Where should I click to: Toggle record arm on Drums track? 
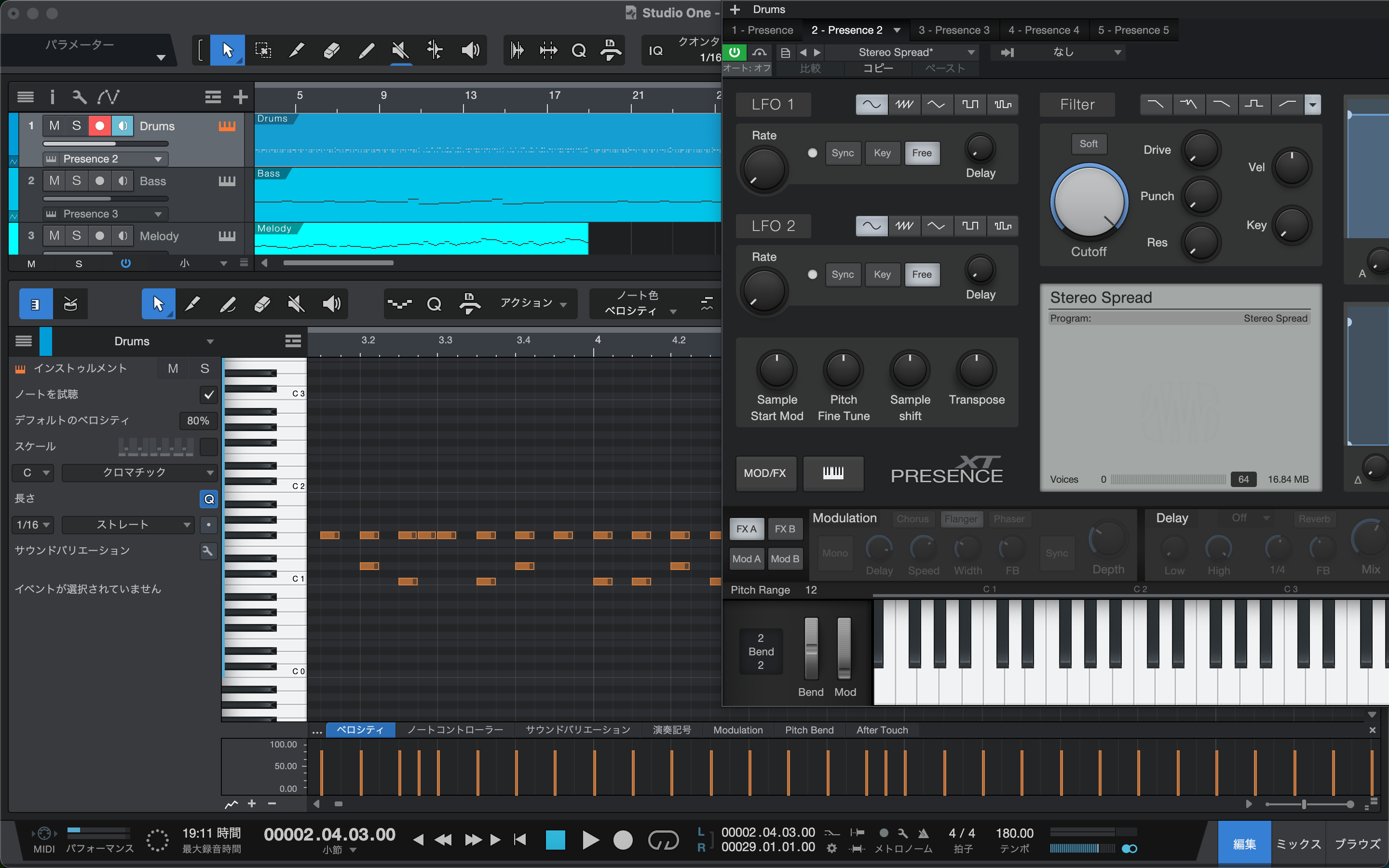99,126
